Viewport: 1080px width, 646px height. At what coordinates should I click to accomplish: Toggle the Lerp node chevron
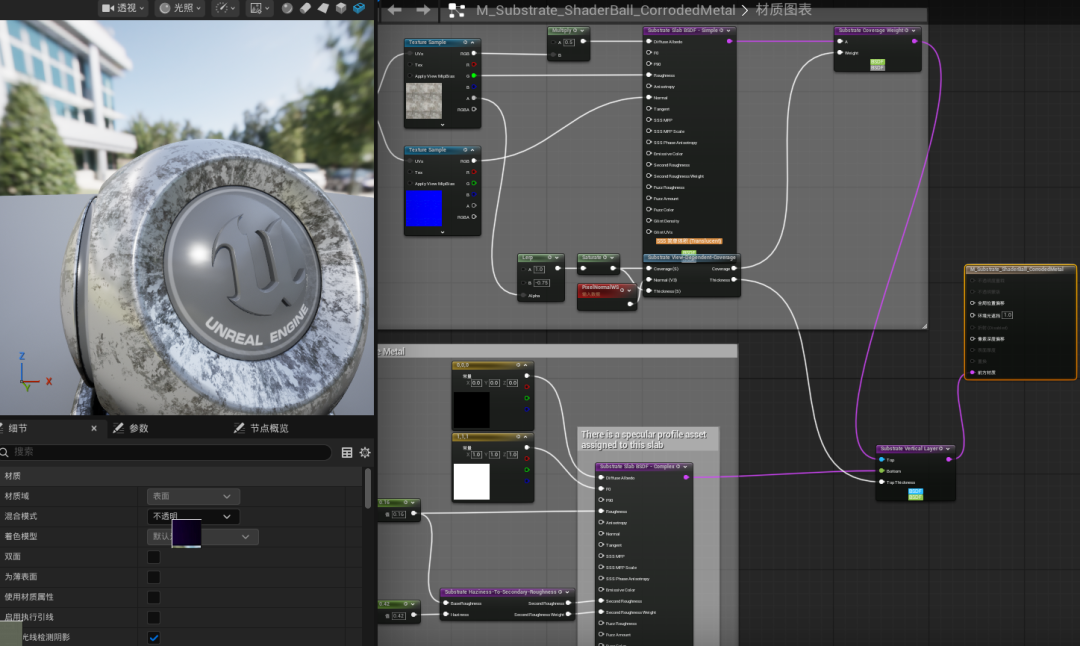coord(557,258)
